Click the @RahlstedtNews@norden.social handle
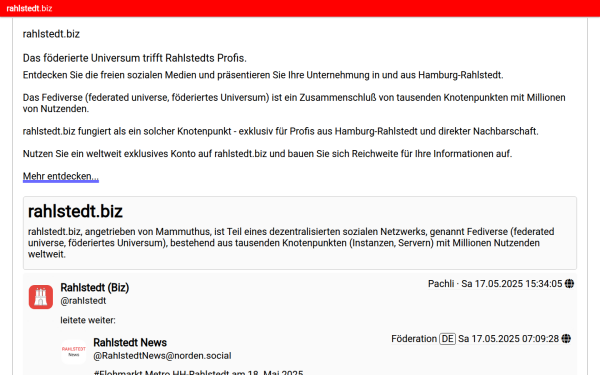This screenshot has height=375, width=600. click(162, 356)
